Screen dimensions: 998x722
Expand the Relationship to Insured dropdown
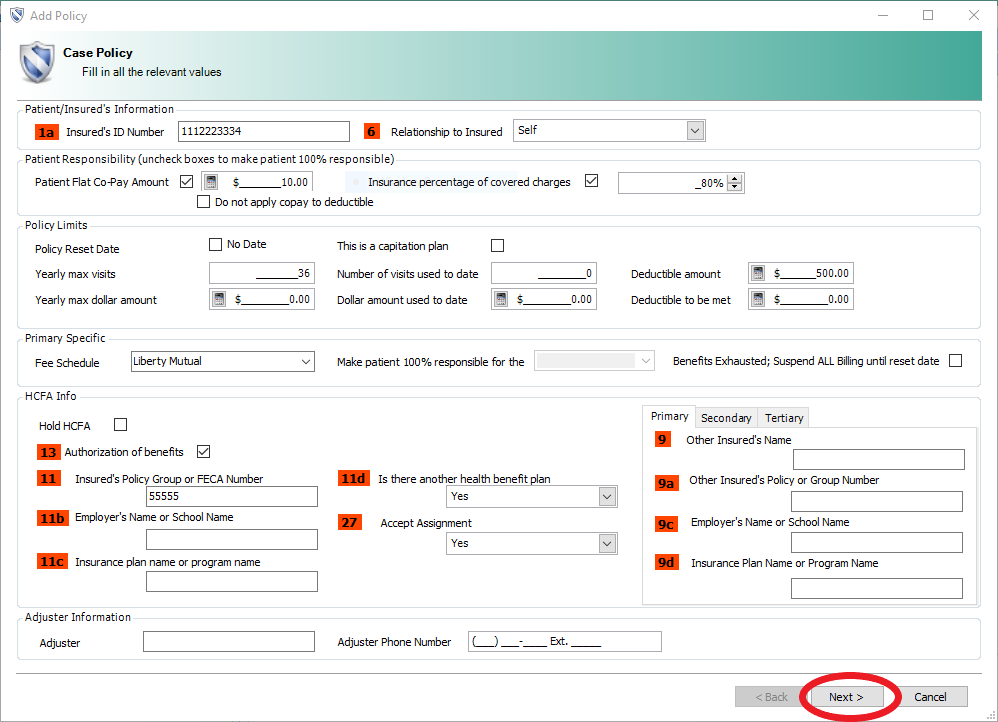pos(695,131)
